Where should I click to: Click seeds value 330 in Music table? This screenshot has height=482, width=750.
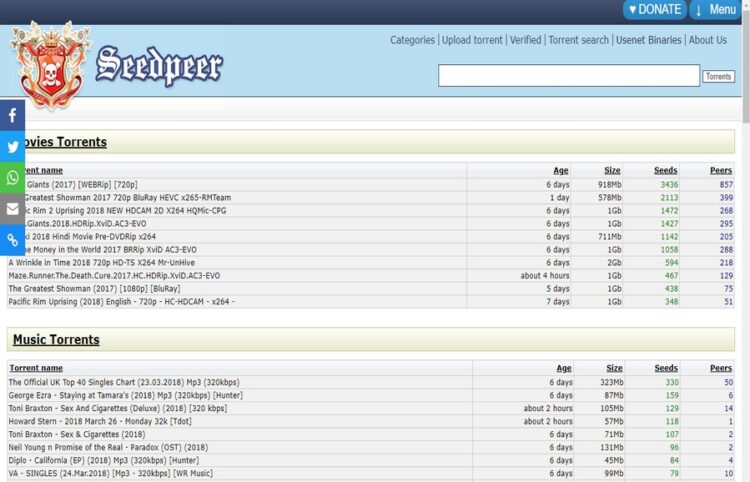pos(672,383)
